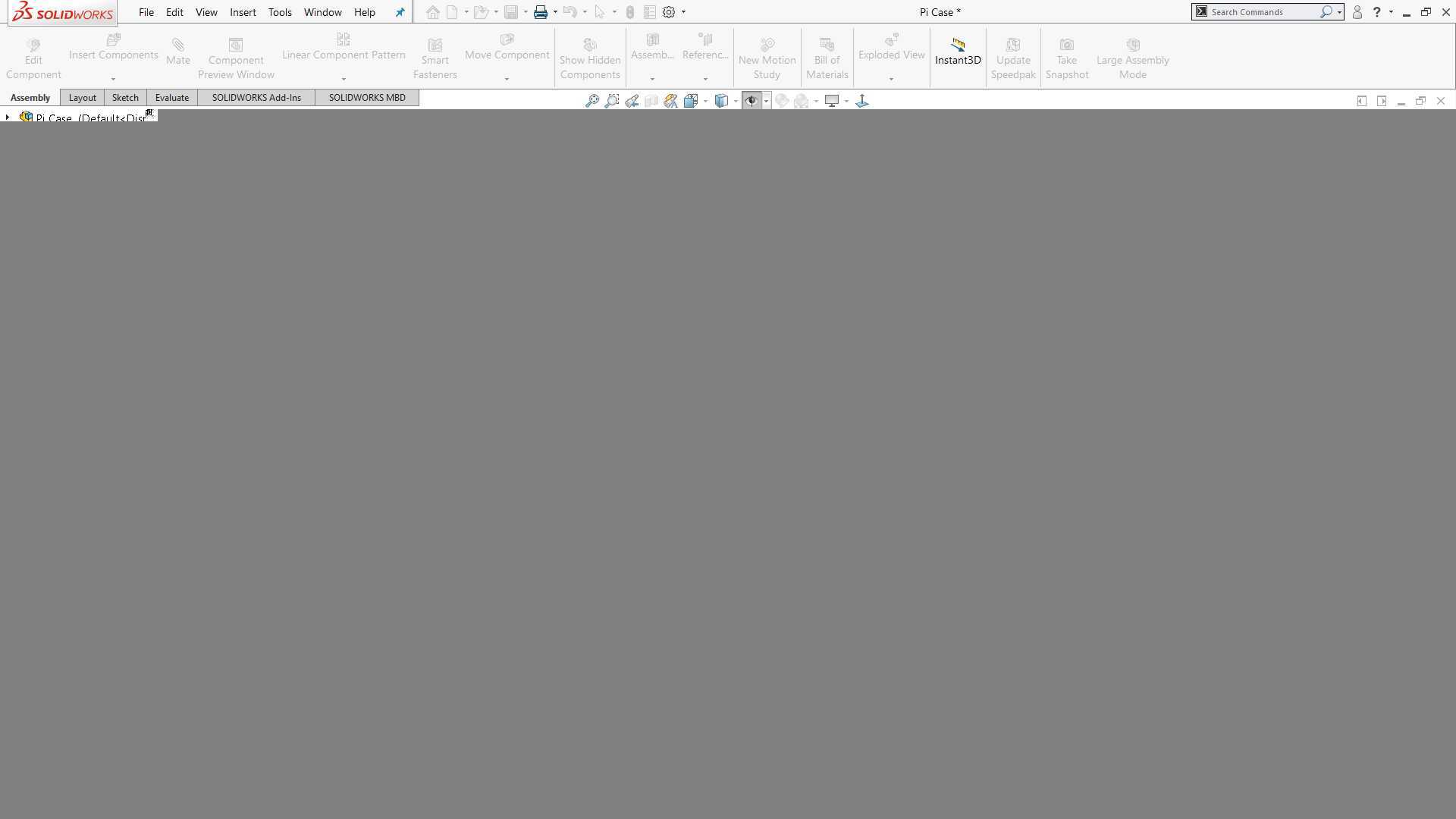Click the triad axis icon in view toolbar

862,101
